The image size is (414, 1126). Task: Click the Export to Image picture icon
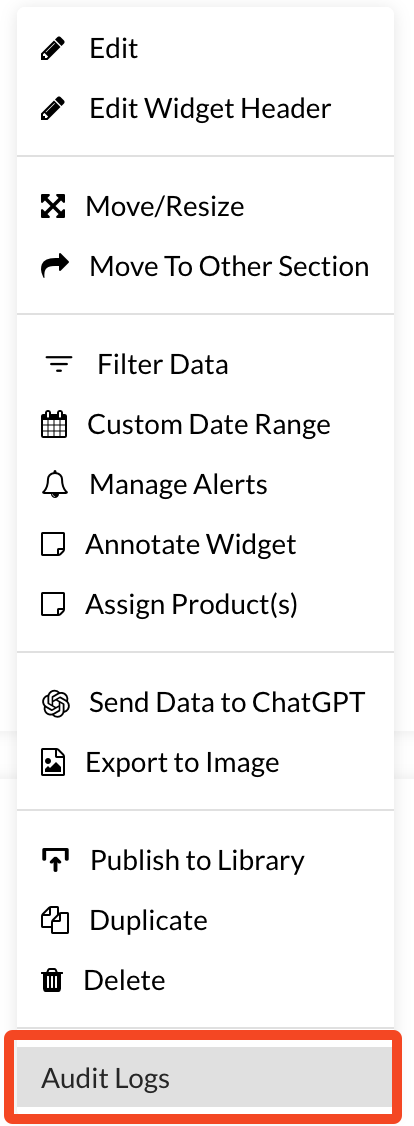tap(53, 763)
